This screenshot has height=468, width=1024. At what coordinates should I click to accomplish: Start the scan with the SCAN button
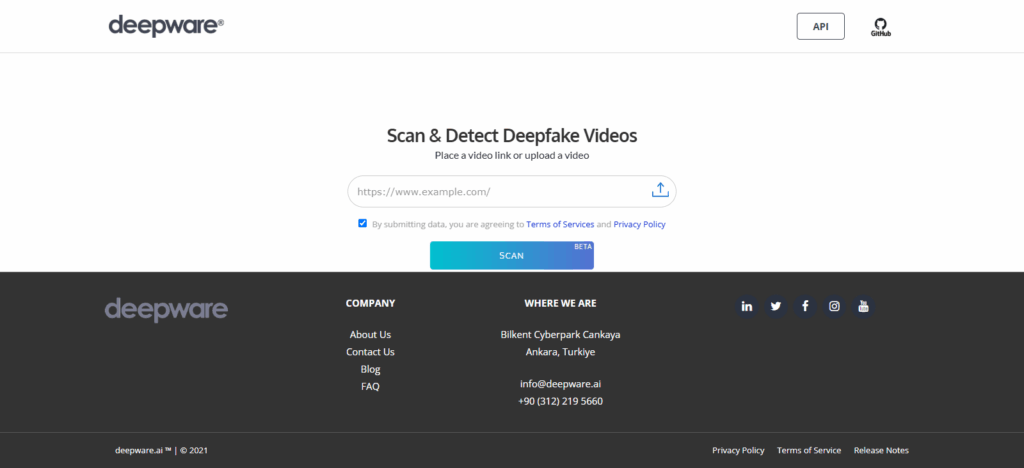[511, 255]
